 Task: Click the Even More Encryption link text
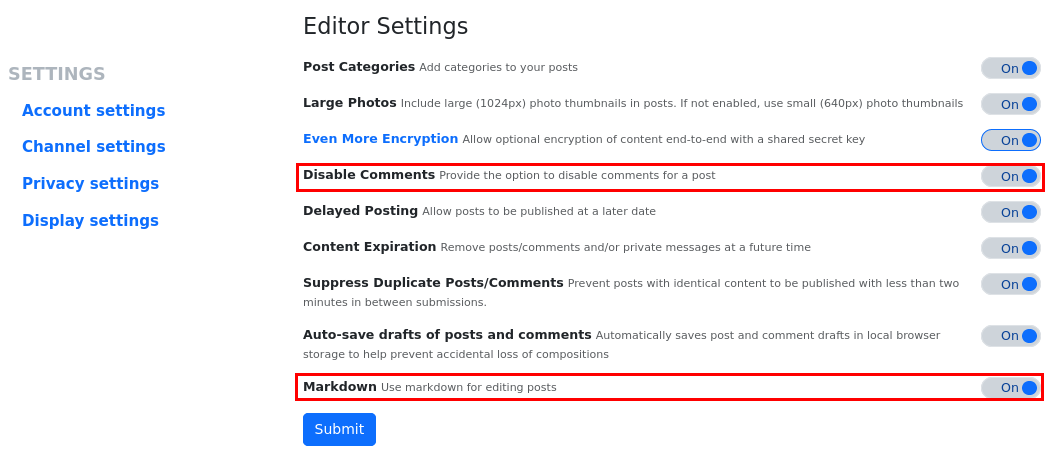(380, 139)
